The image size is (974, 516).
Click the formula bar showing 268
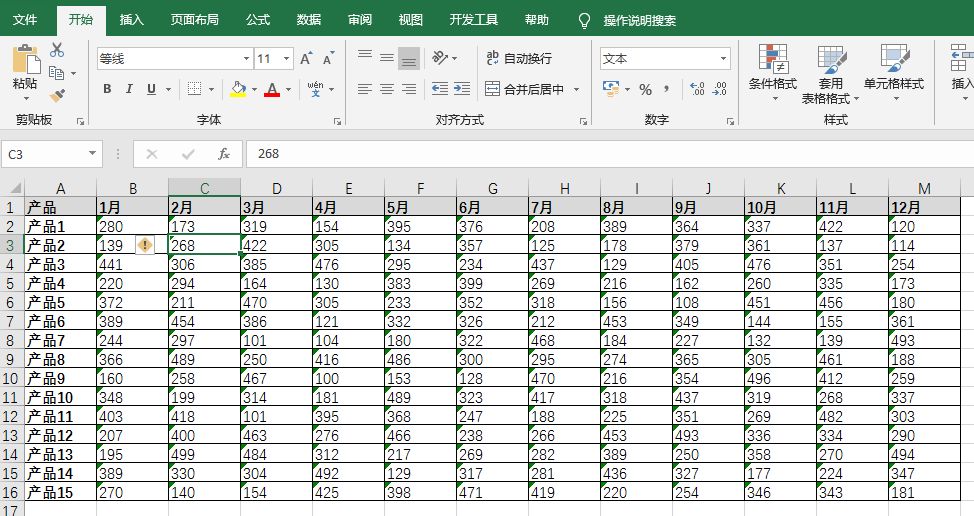point(610,154)
